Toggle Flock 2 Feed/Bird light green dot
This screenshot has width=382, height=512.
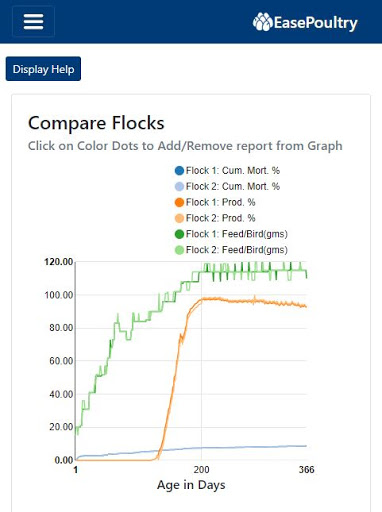coord(179,250)
